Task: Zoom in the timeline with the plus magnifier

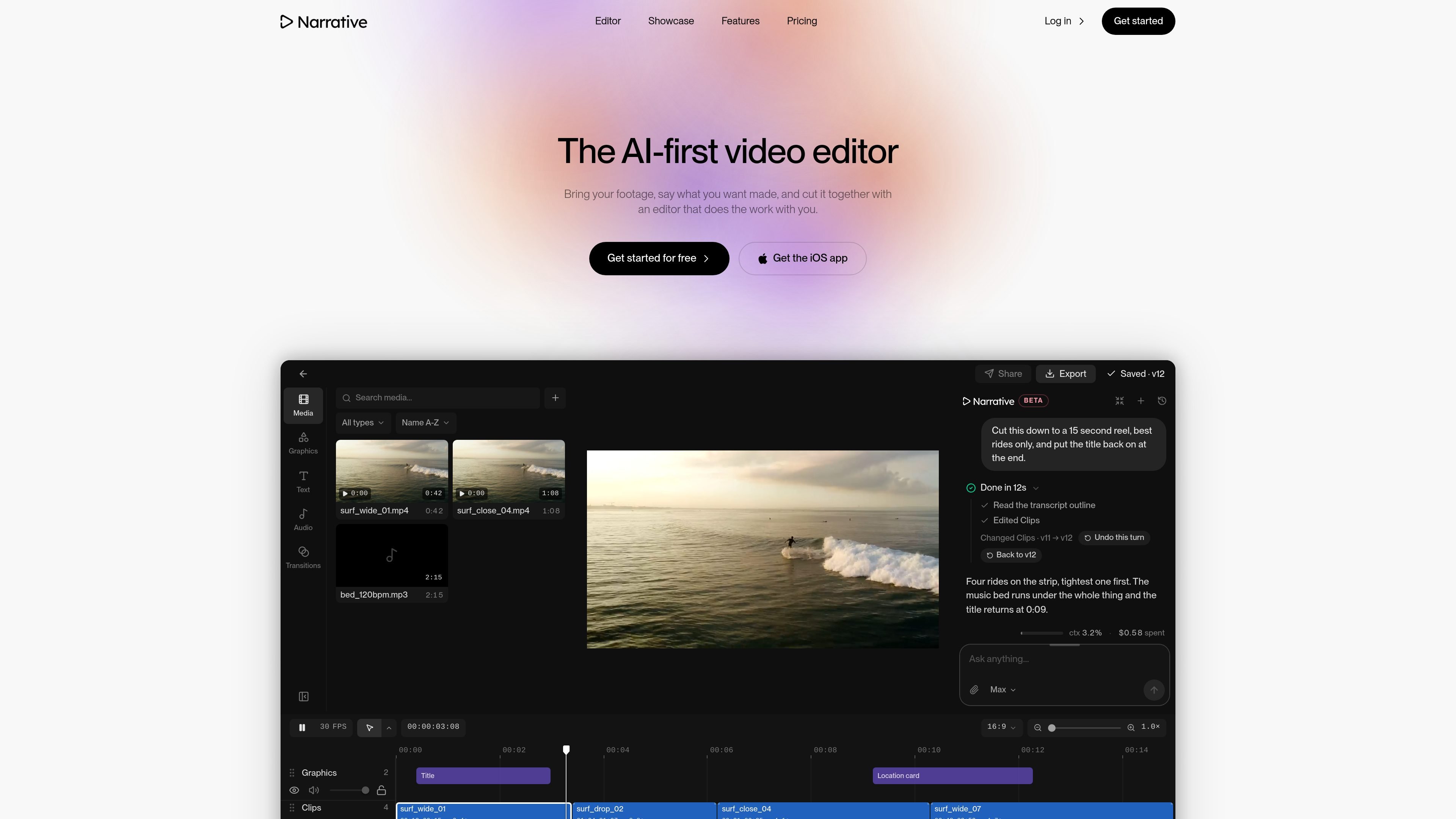Action: [x=1130, y=728]
